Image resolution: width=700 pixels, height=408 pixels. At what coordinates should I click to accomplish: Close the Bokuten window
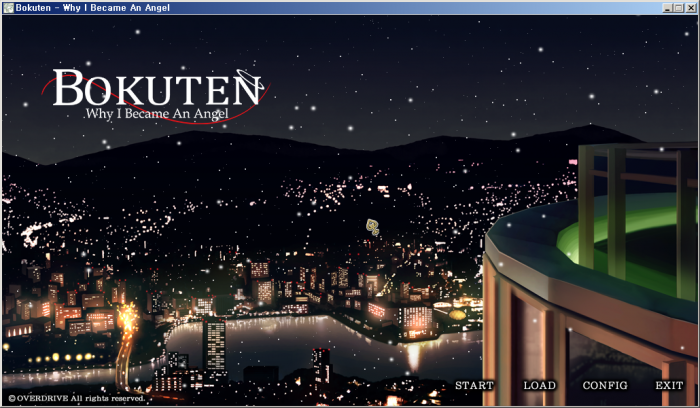pyautogui.click(x=690, y=8)
